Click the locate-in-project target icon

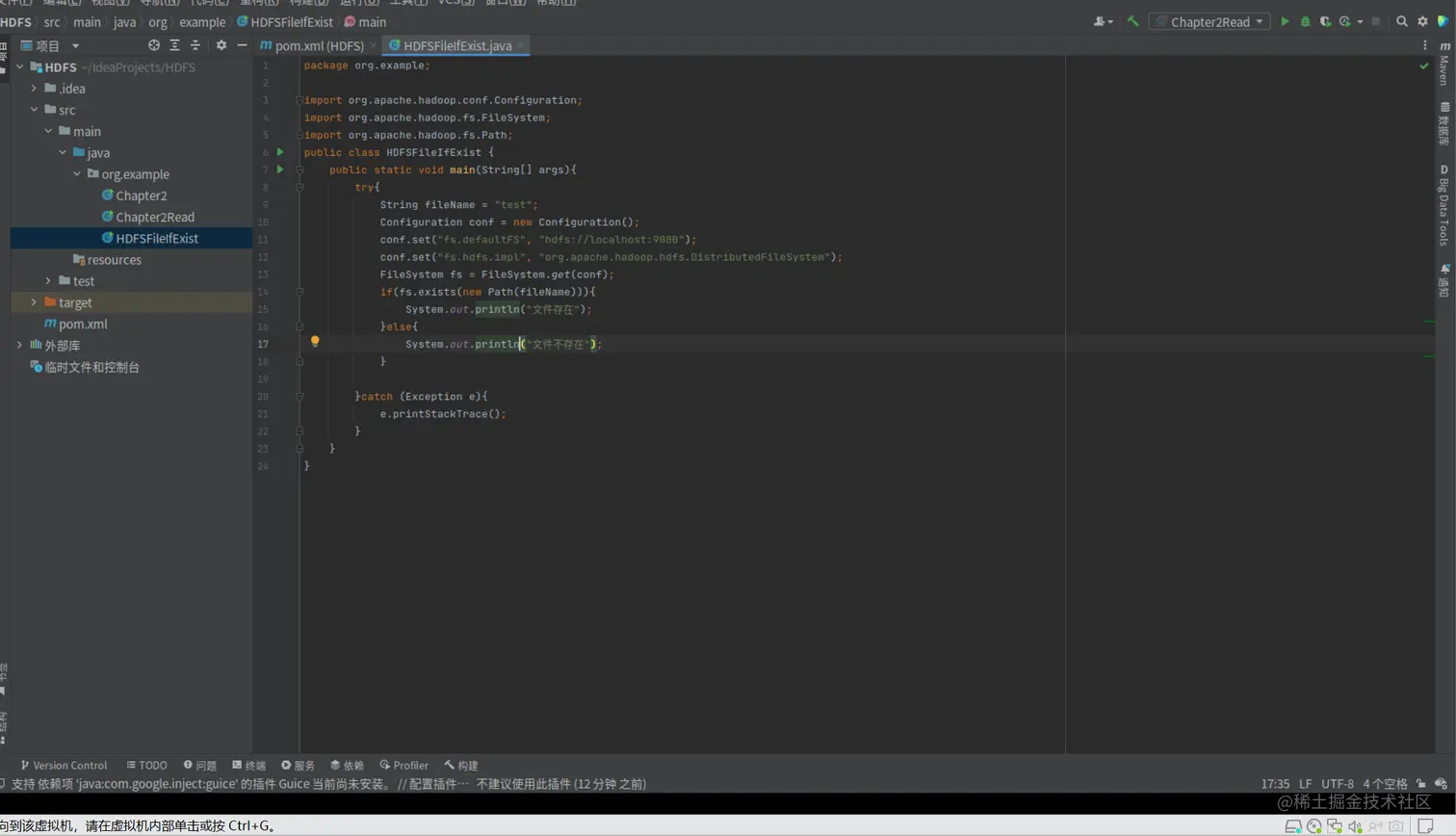154,45
